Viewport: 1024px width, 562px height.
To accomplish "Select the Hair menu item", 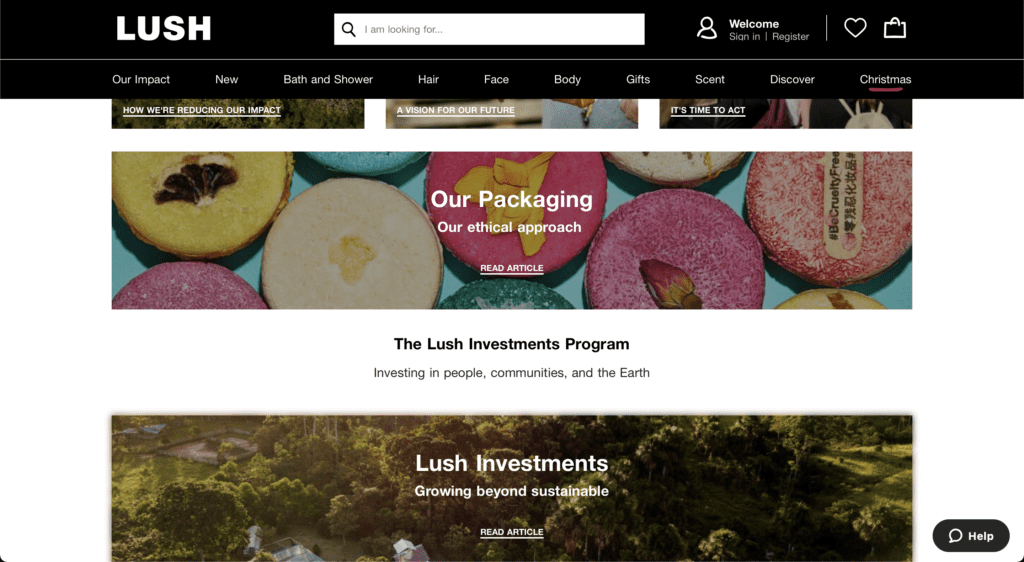I will [x=428, y=79].
